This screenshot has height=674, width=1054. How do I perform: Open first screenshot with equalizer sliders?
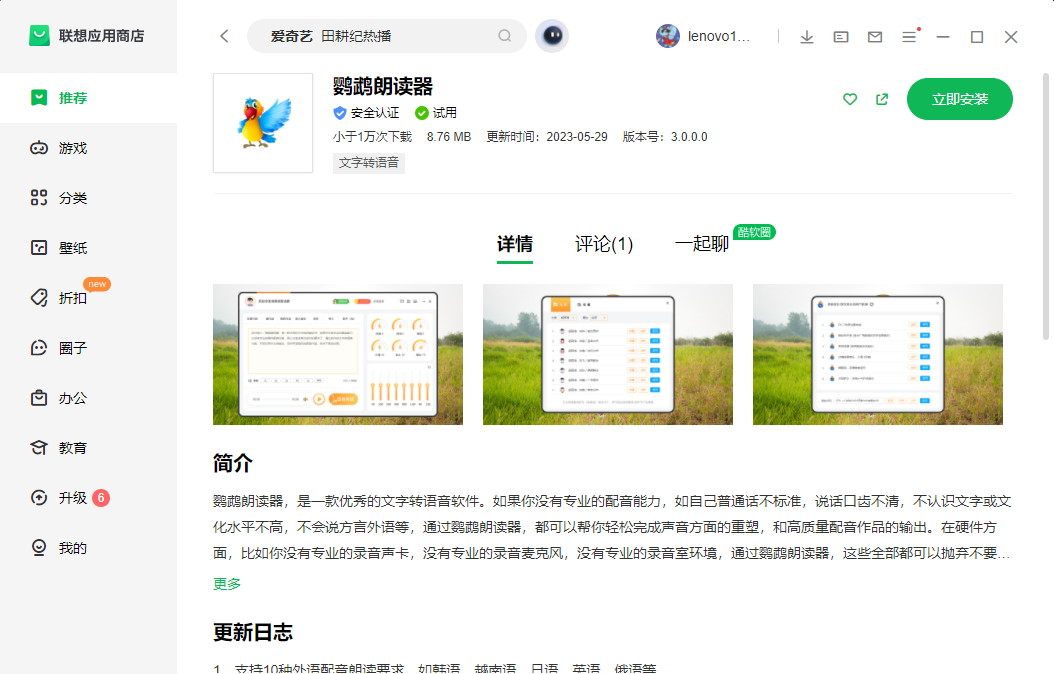click(338, 354)
